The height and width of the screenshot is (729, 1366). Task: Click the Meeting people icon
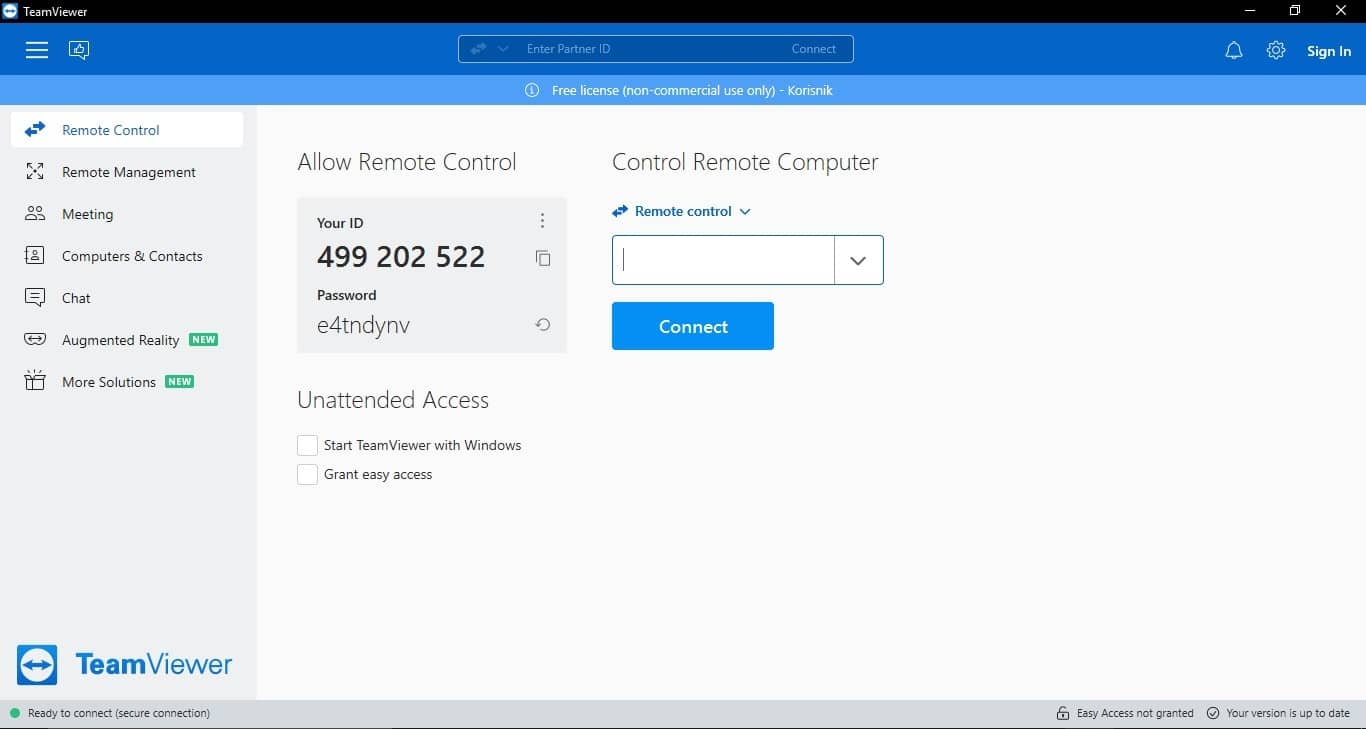point(35,213)
